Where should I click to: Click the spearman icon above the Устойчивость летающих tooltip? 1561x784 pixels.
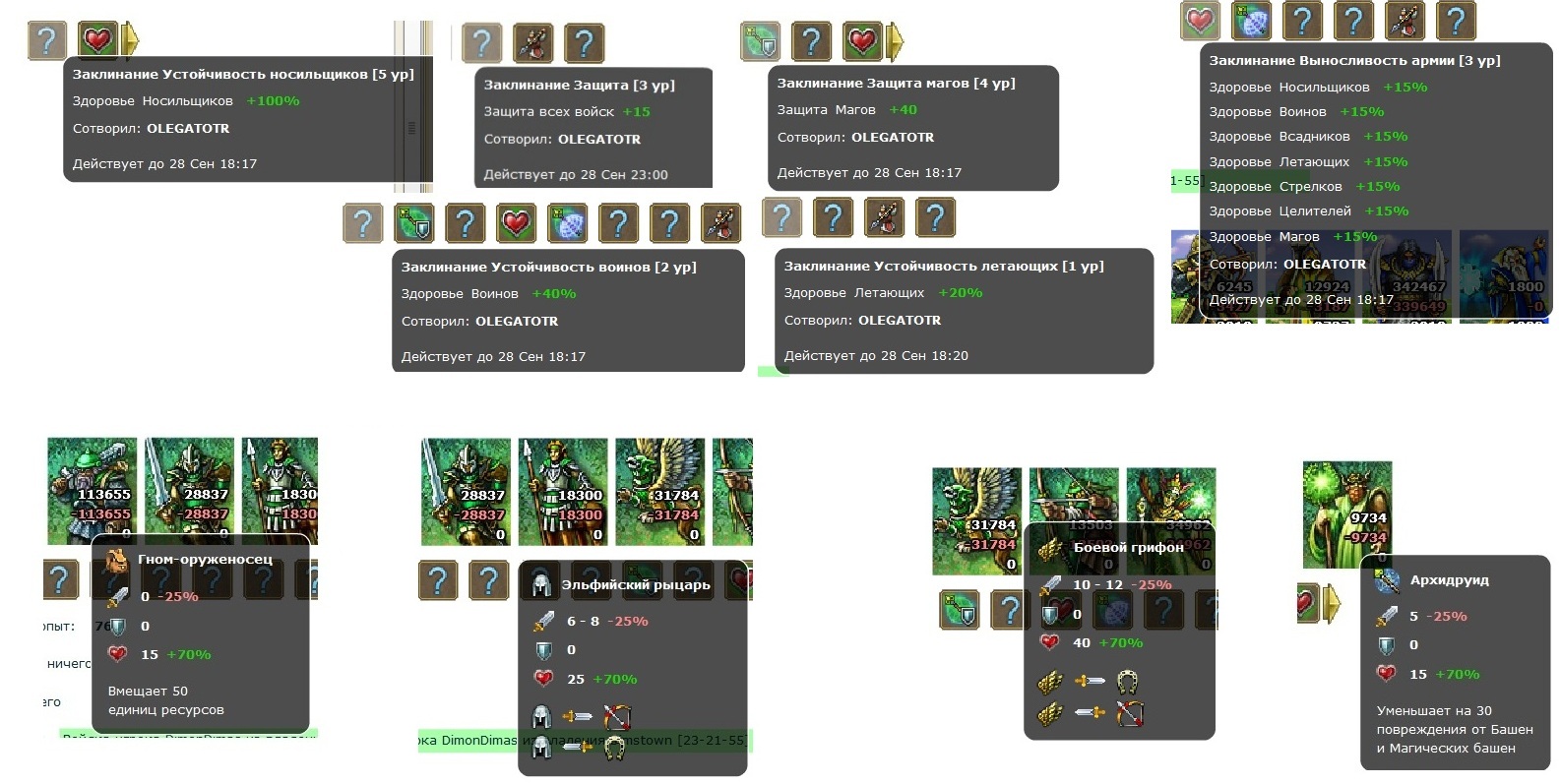coord(884,217)
